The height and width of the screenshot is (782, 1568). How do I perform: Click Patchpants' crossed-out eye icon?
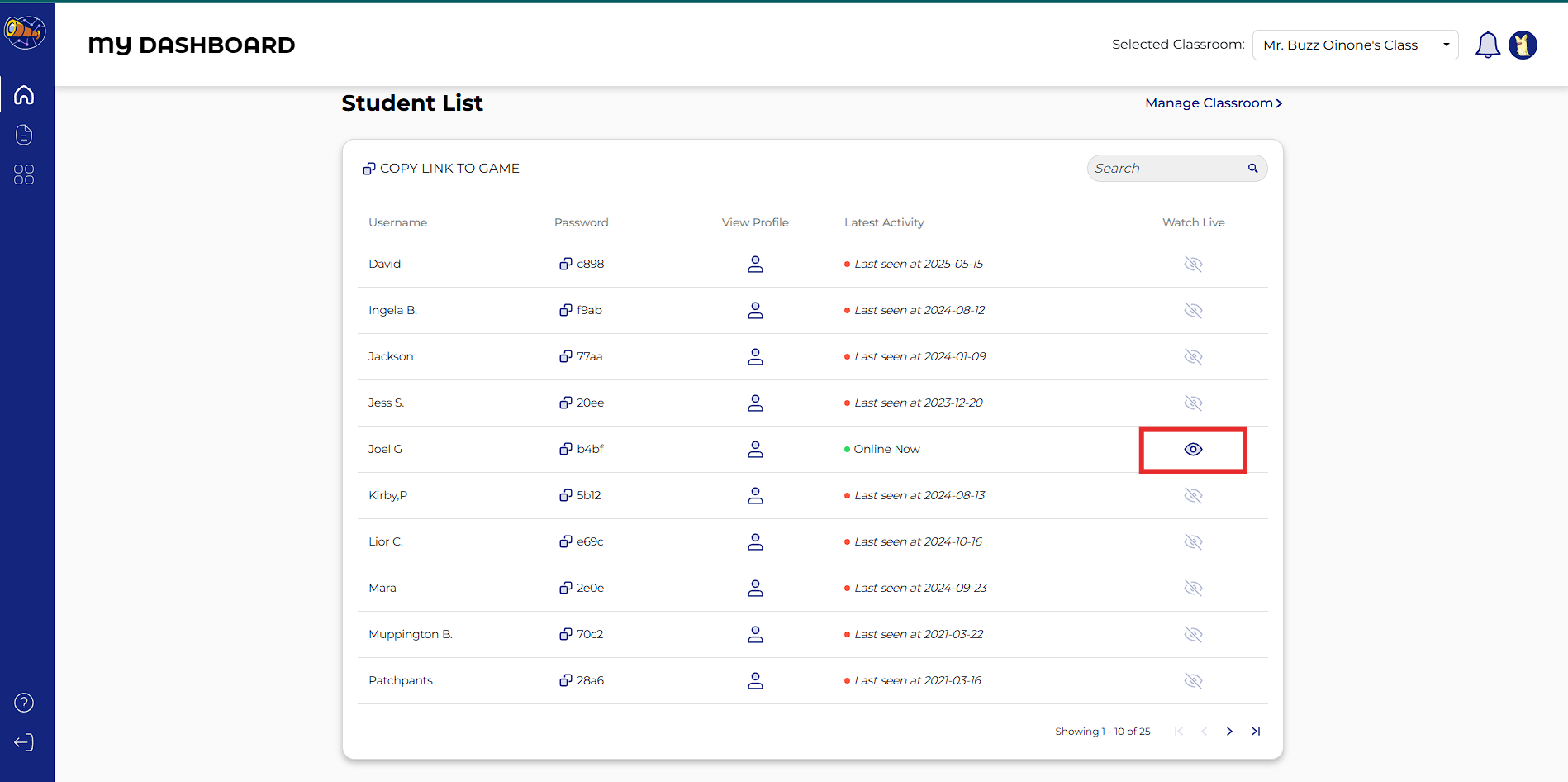1193,680
